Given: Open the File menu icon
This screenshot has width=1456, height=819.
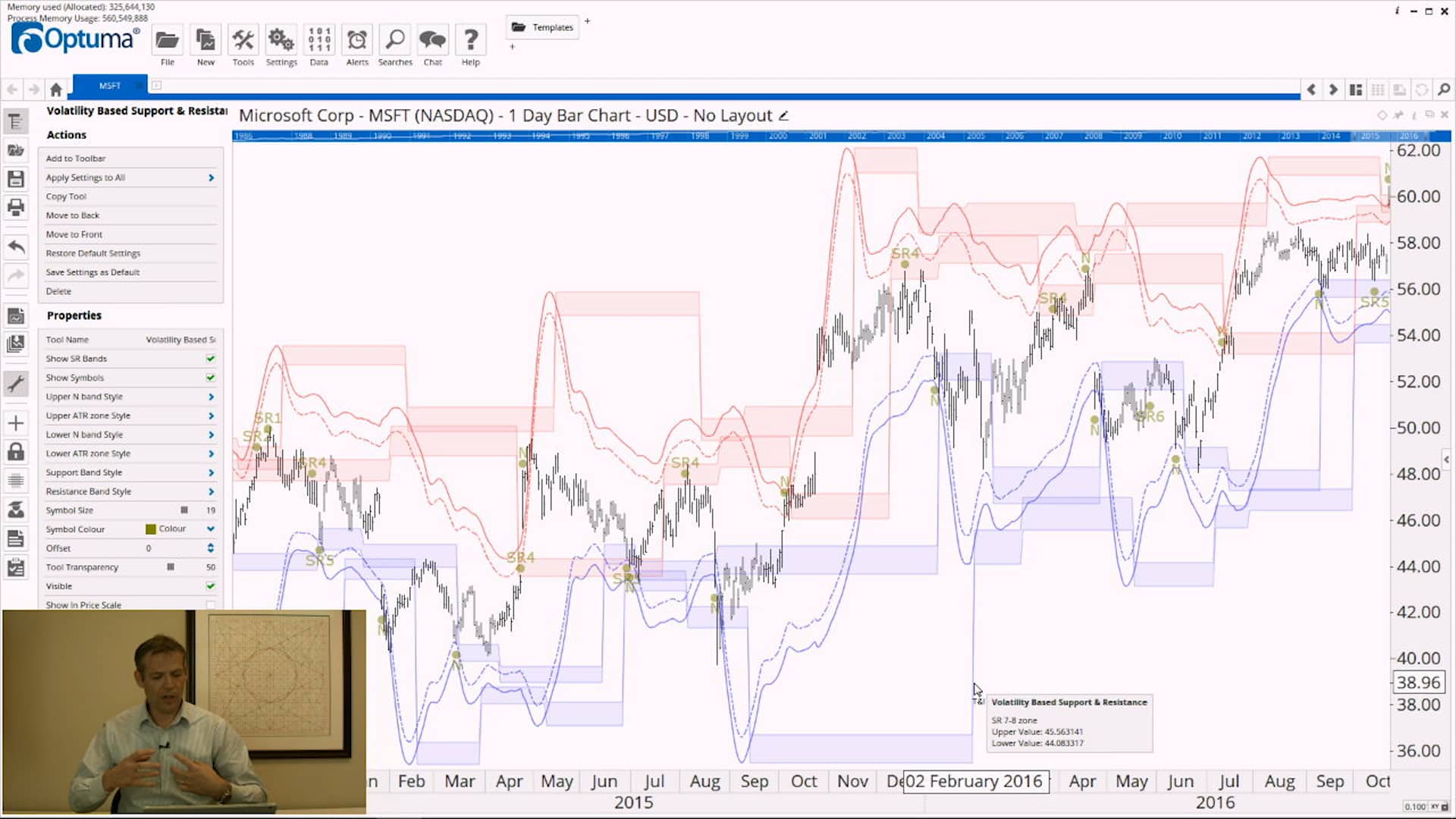Looking at the screenshot, I should click(167, 40).
